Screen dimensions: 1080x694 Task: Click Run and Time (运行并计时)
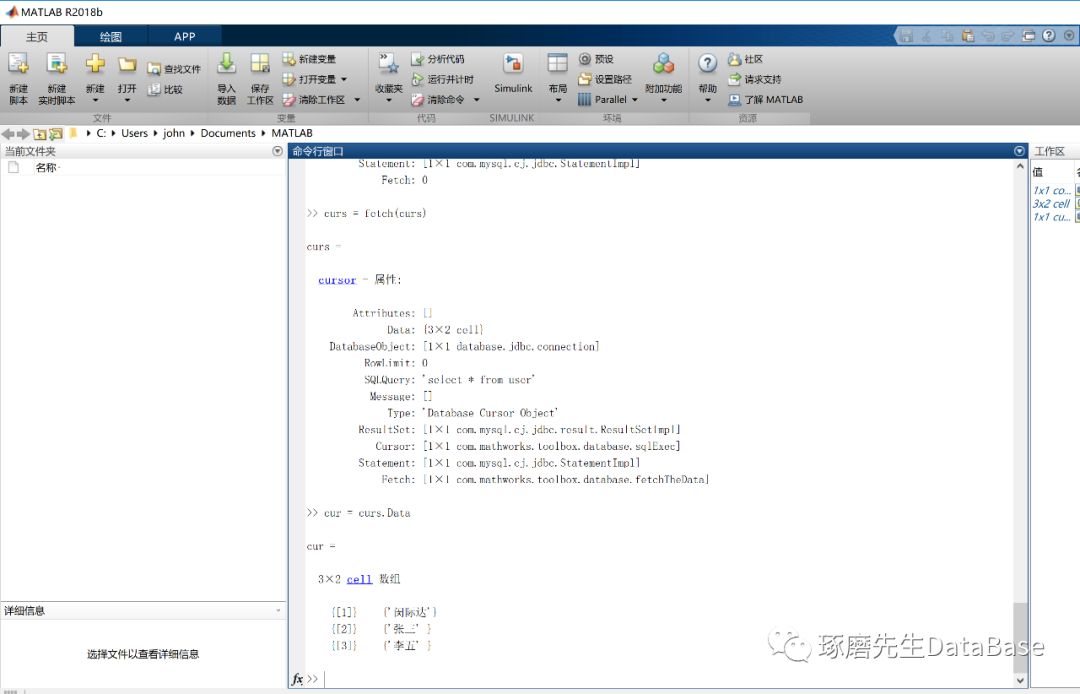point(442,79)
